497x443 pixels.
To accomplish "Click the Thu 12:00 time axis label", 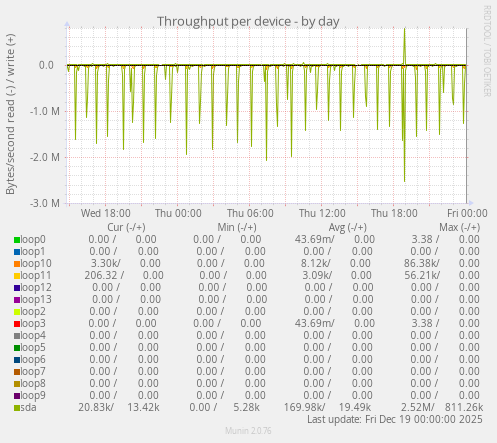I will pos(322,213).
